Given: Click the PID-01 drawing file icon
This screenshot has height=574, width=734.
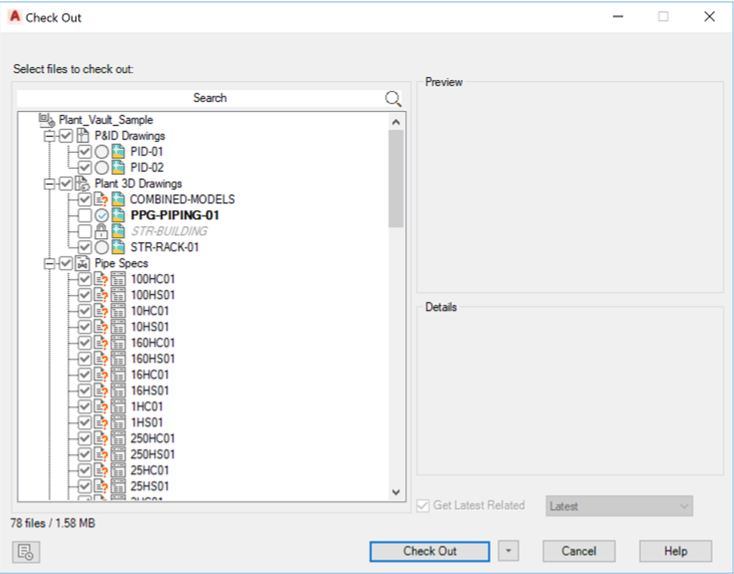Looking at the screenshot, I should (x=118, y=152).
